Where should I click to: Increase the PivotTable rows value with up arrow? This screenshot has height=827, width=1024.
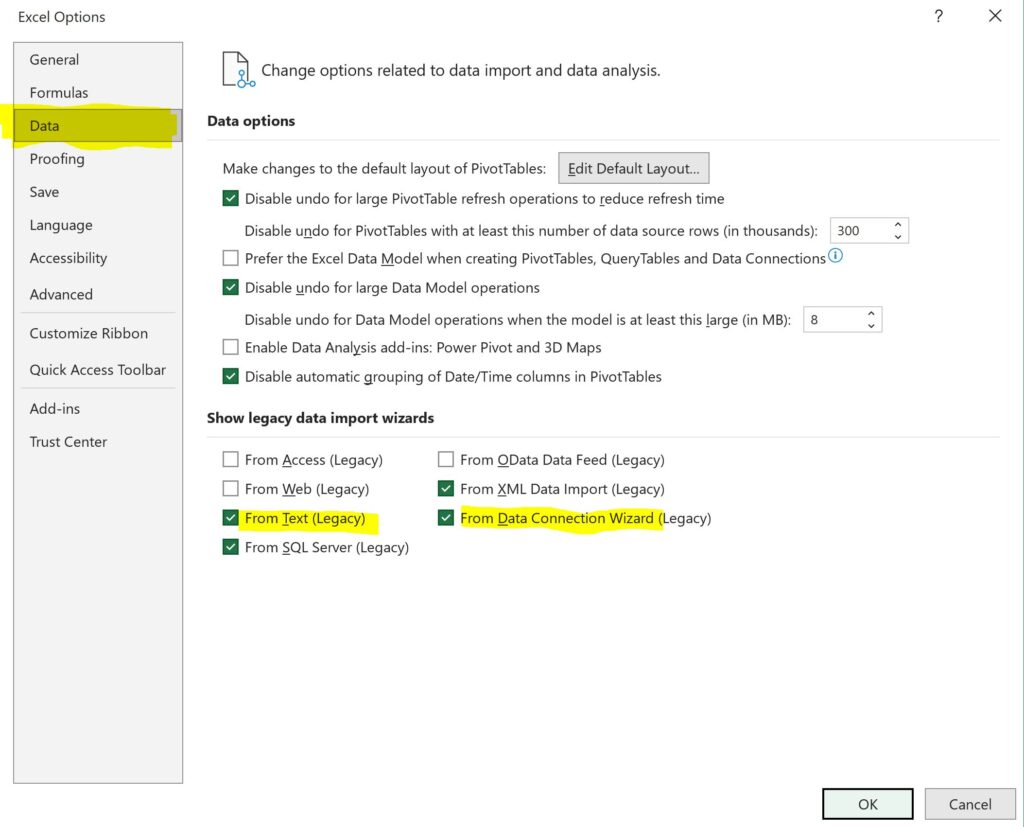[898, 225]
